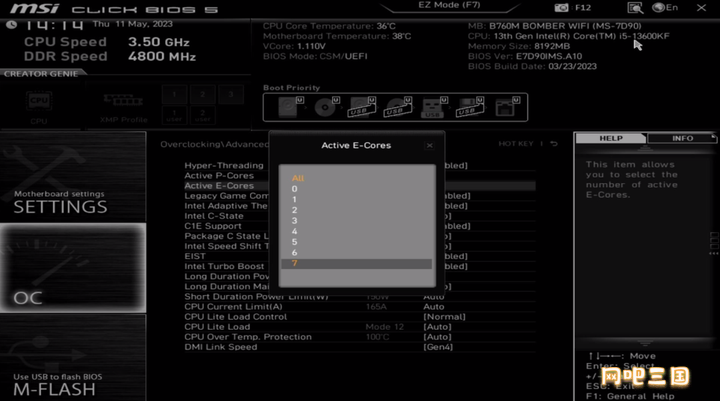This screenshot has height=401, width=720.
Task: Choose 5 active E-Cores
Action: pos(356,242)
